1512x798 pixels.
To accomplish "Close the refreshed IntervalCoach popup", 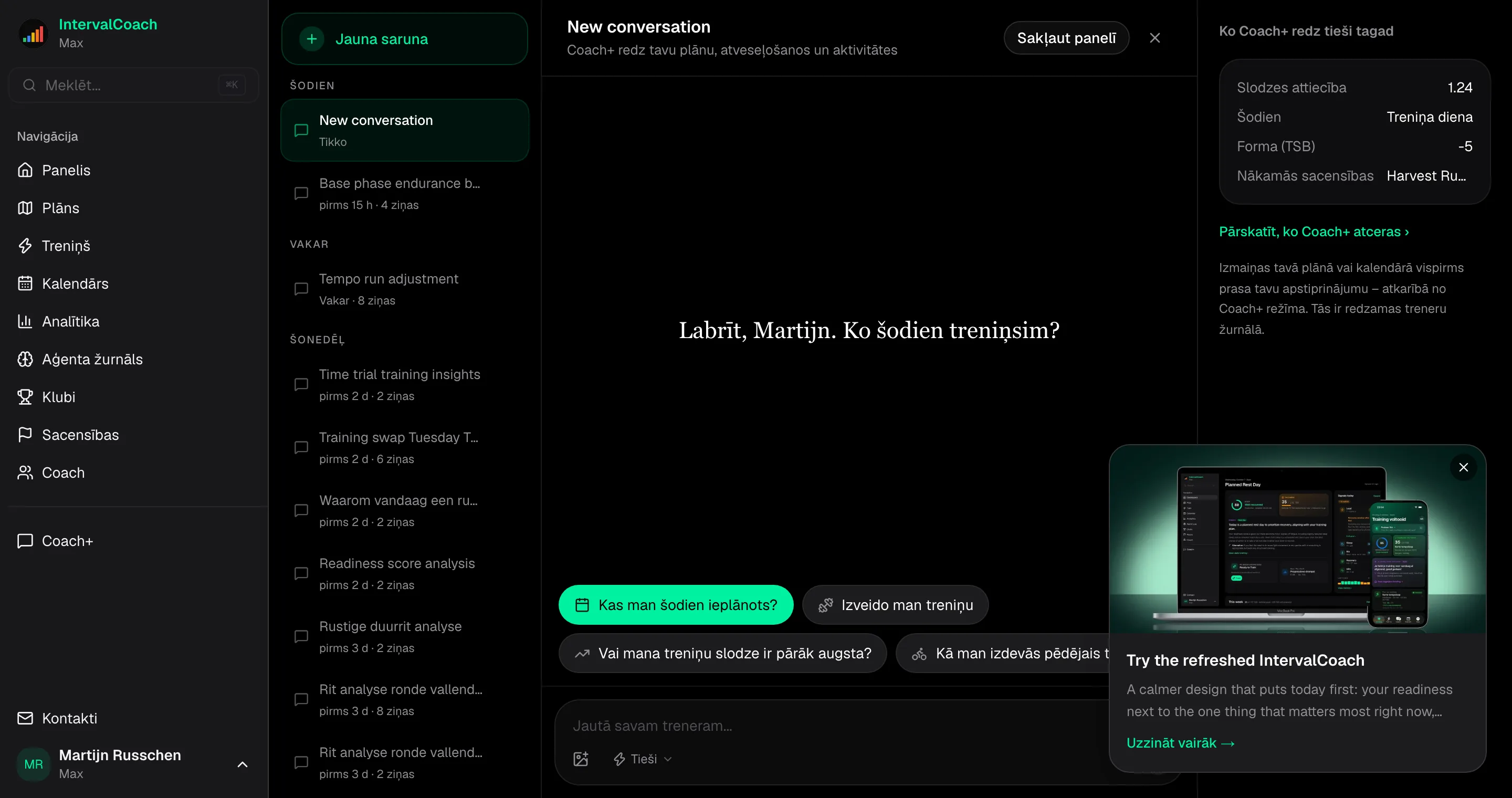I will click(x=1463, y=467).
